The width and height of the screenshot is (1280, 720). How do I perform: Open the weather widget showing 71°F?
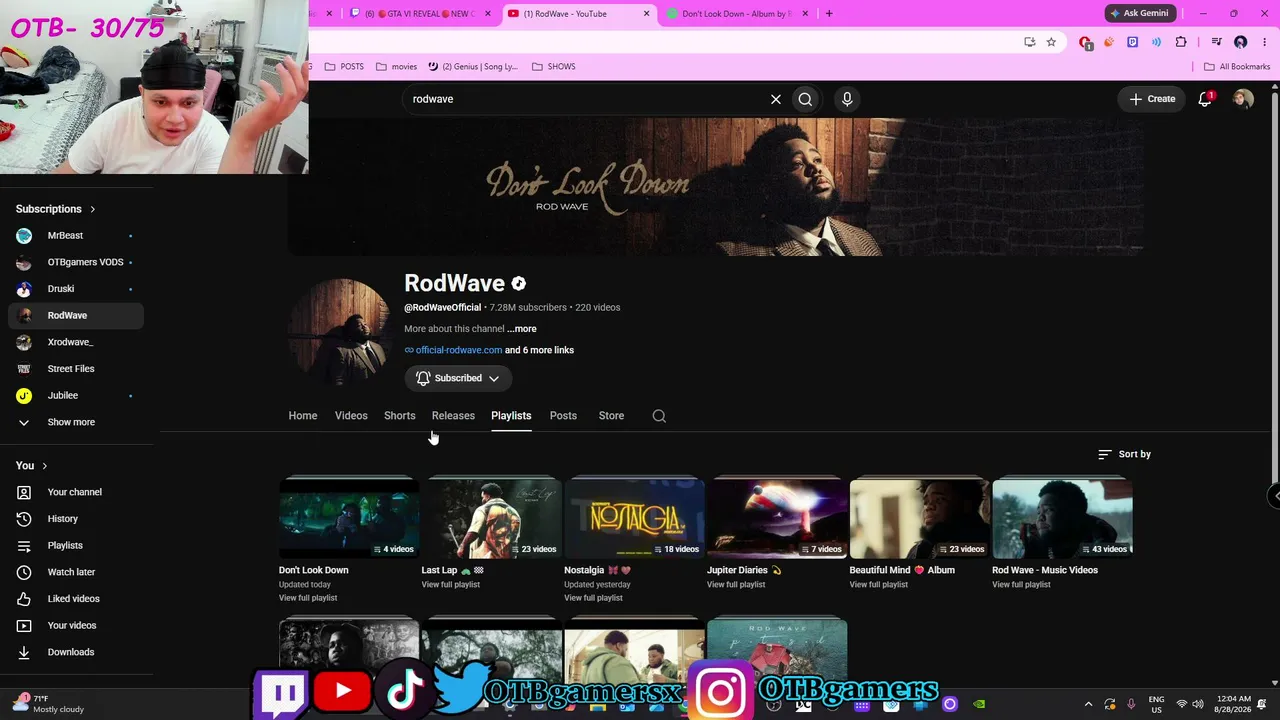[48, 704]
